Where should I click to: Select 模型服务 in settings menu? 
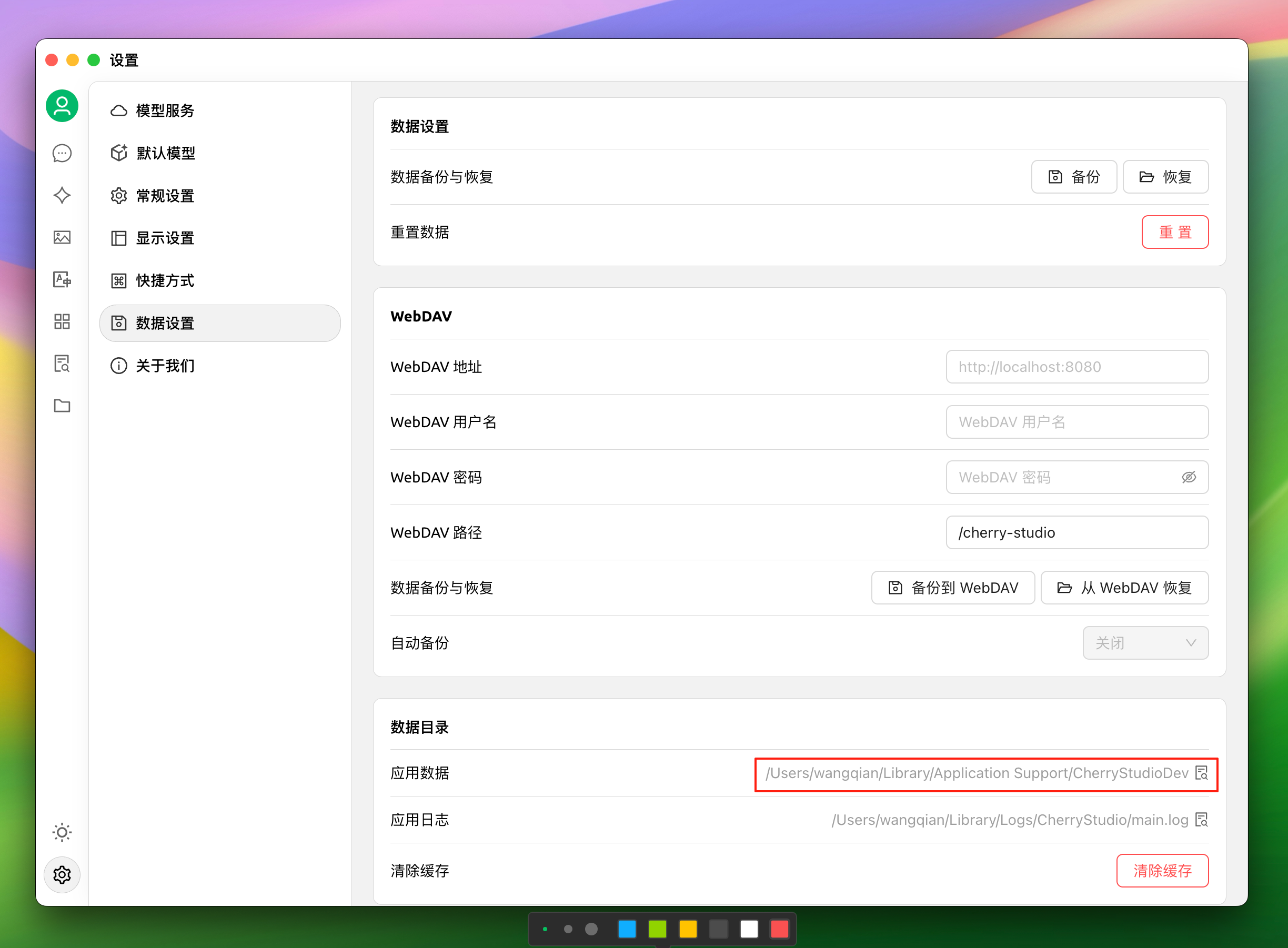[x=165, y=110]
